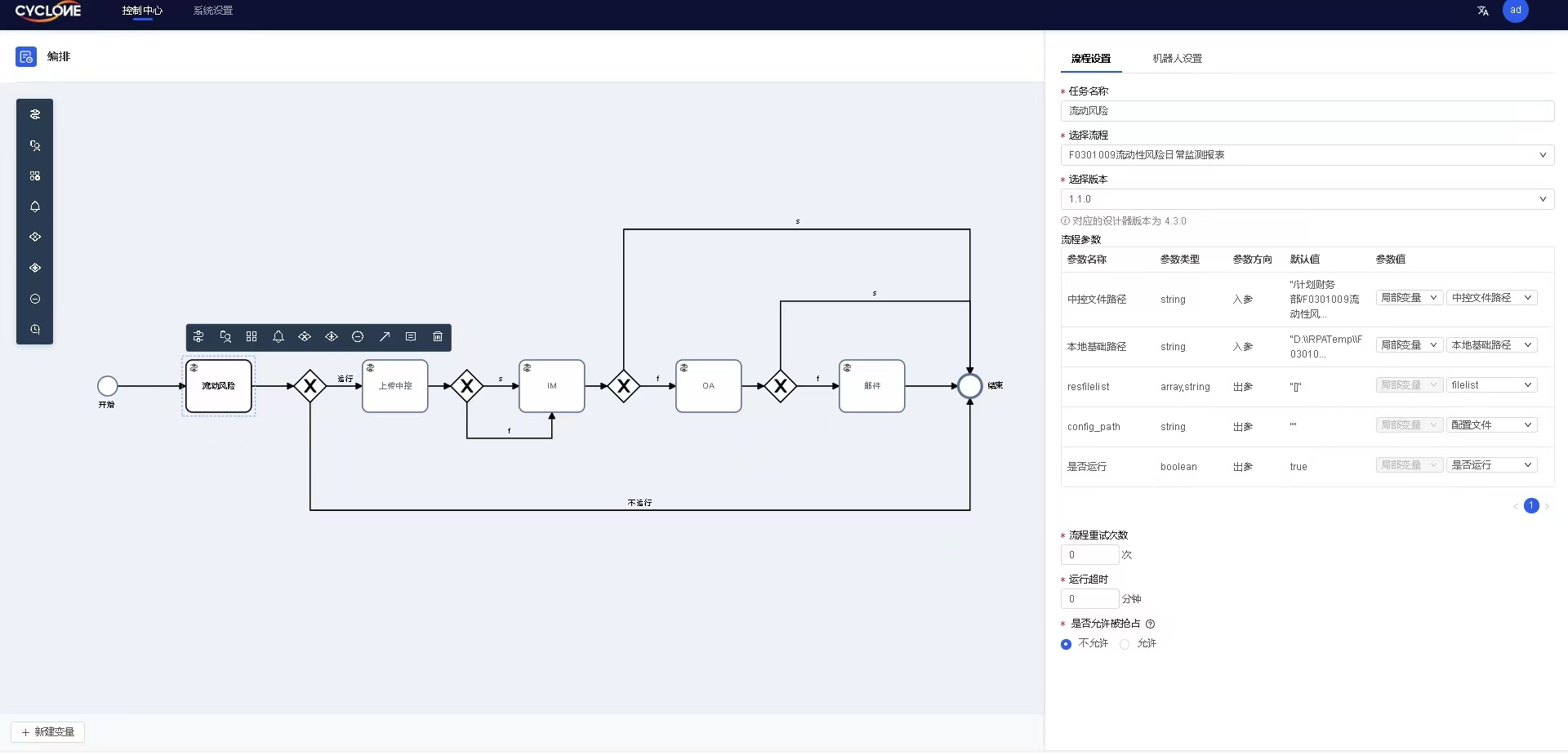Select the 邮件 task node

click(872, 386)
